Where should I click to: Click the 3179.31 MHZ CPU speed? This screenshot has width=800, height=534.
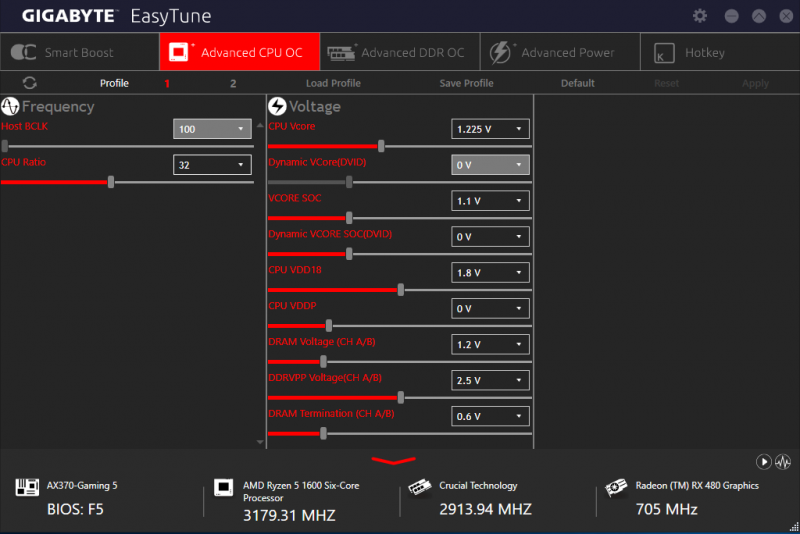coord(289,516)
